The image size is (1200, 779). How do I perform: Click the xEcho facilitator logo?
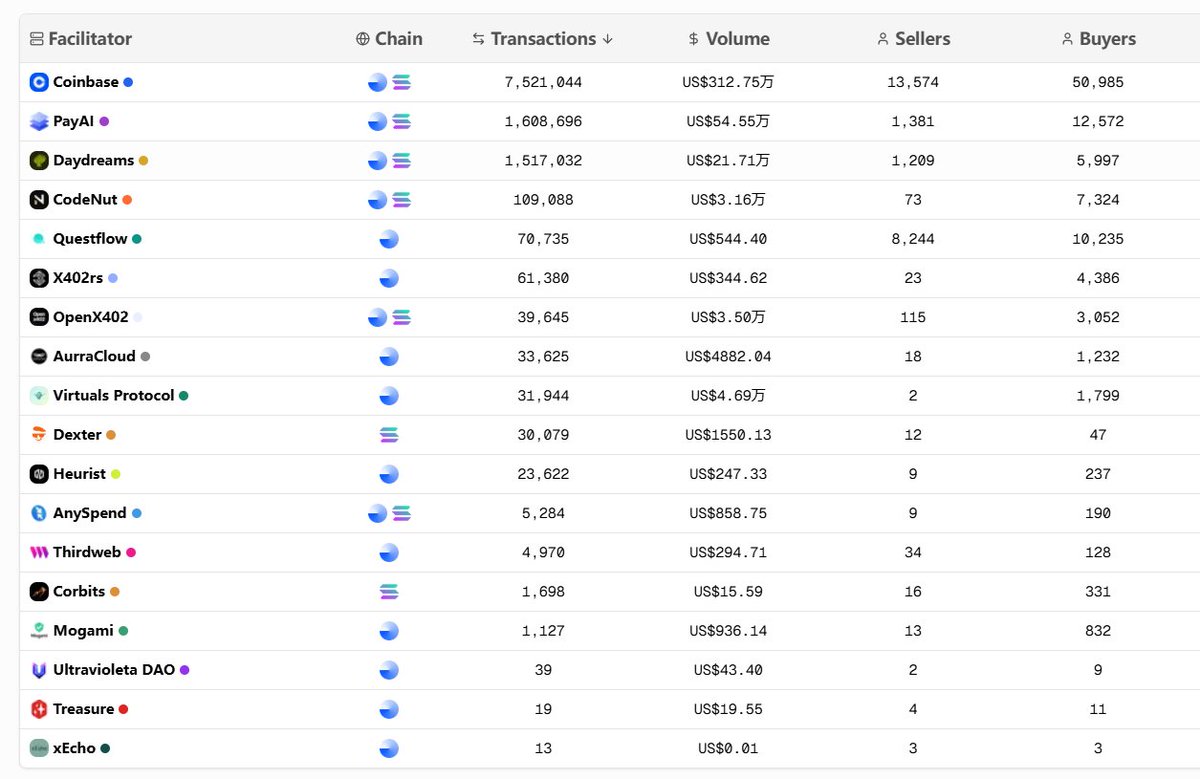tap(39, 748)
